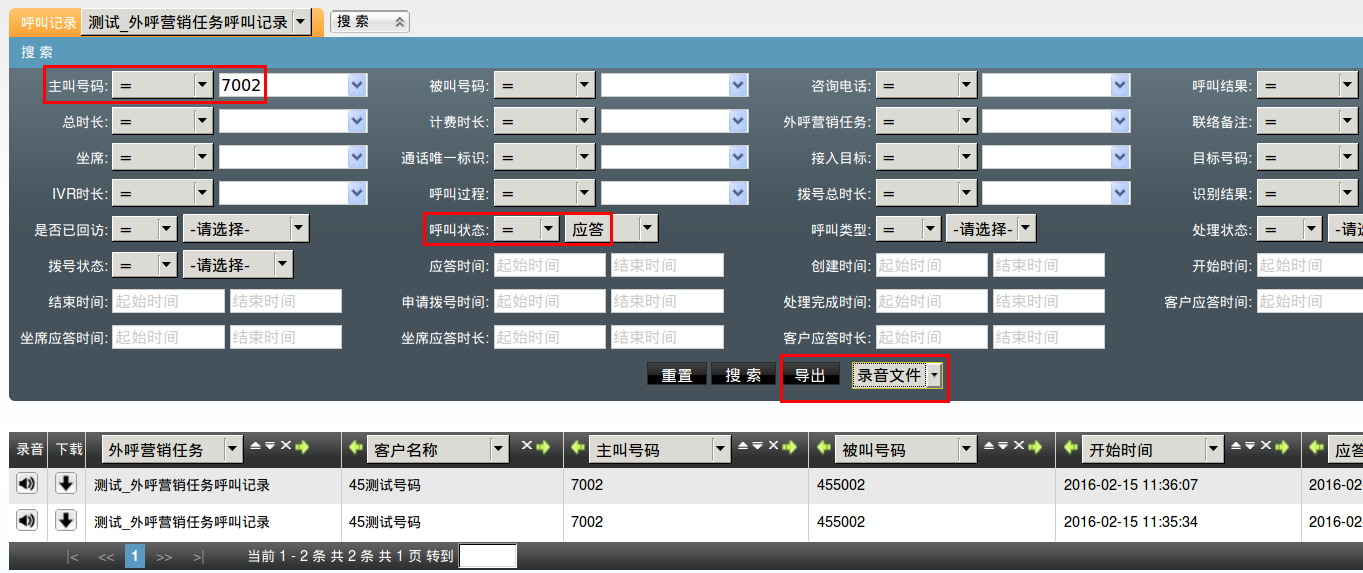The height and width of the screenshot is (573, 1363).
Task: Expand 呼叫状态 value dropdown showing 应答
Action: (x=647, y=229)
